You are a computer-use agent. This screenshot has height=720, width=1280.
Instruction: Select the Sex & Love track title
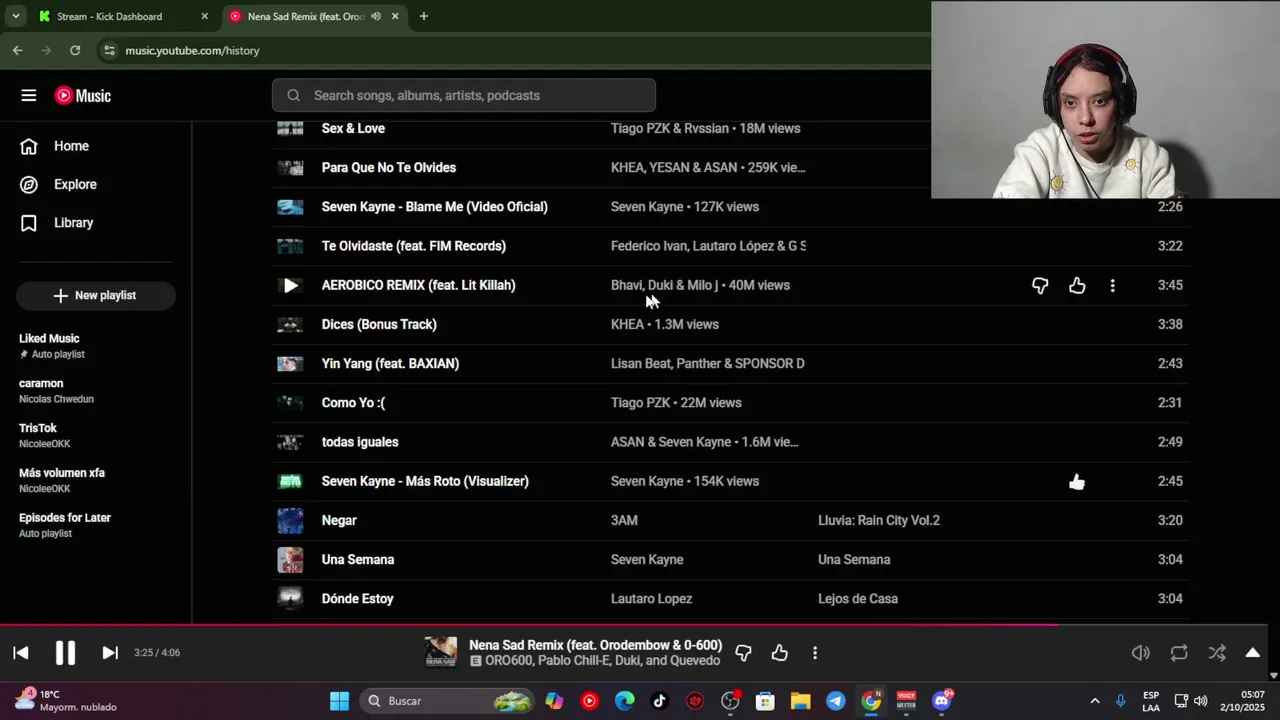coord(353,128)
